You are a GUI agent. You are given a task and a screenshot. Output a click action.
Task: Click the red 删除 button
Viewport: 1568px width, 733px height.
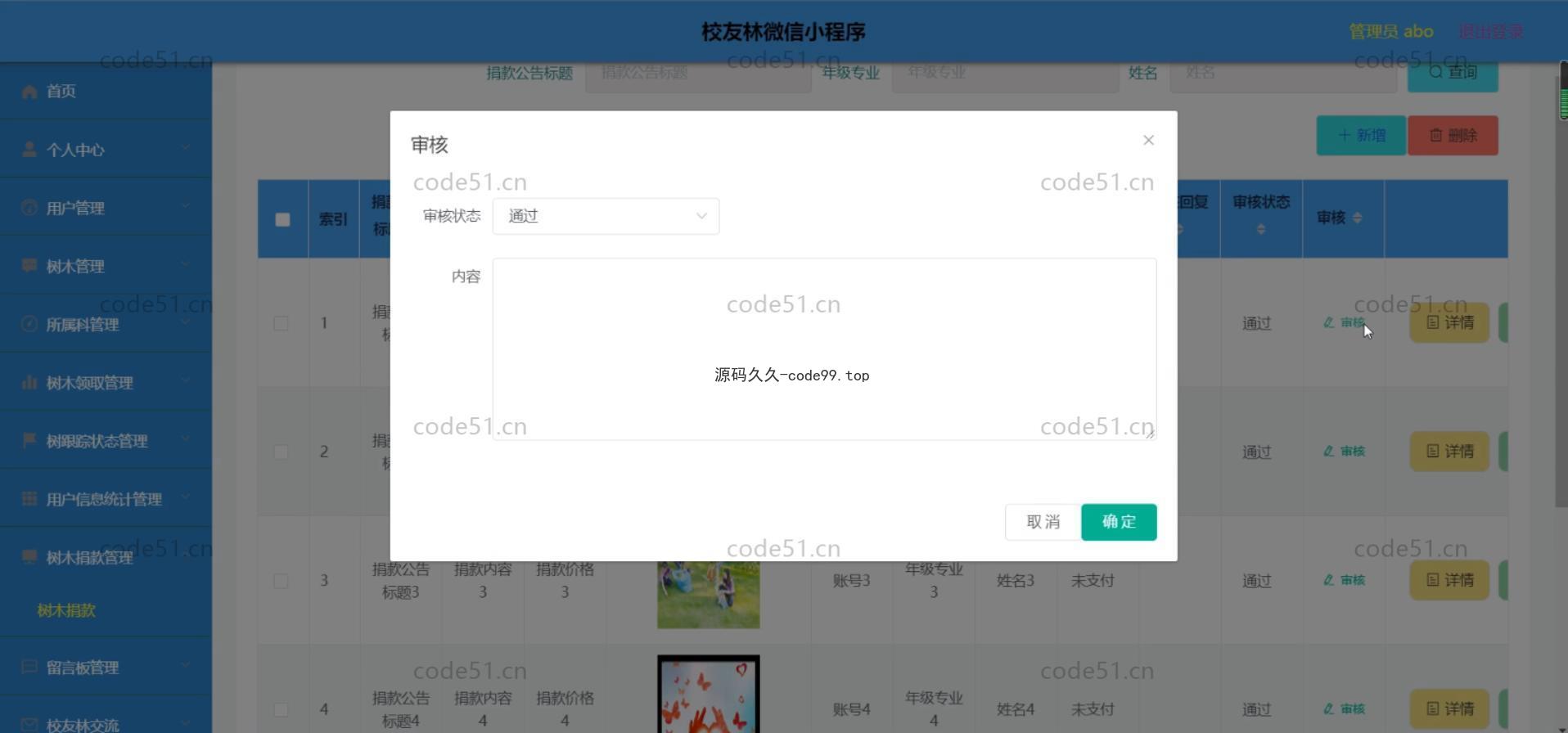pyautogui.click(x=1453, y=135)
